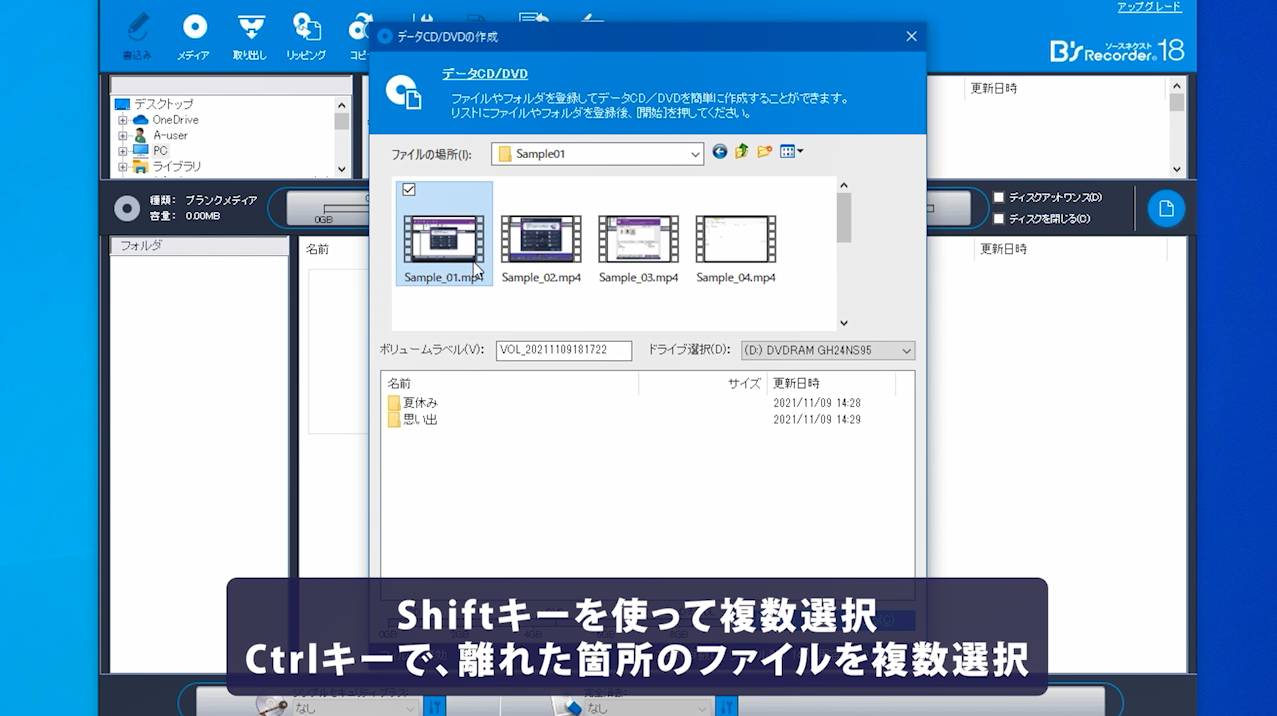The width and height of the screenshot is (1277, 716).
Task: Navigate up one folder level
Action: [741, 151]
